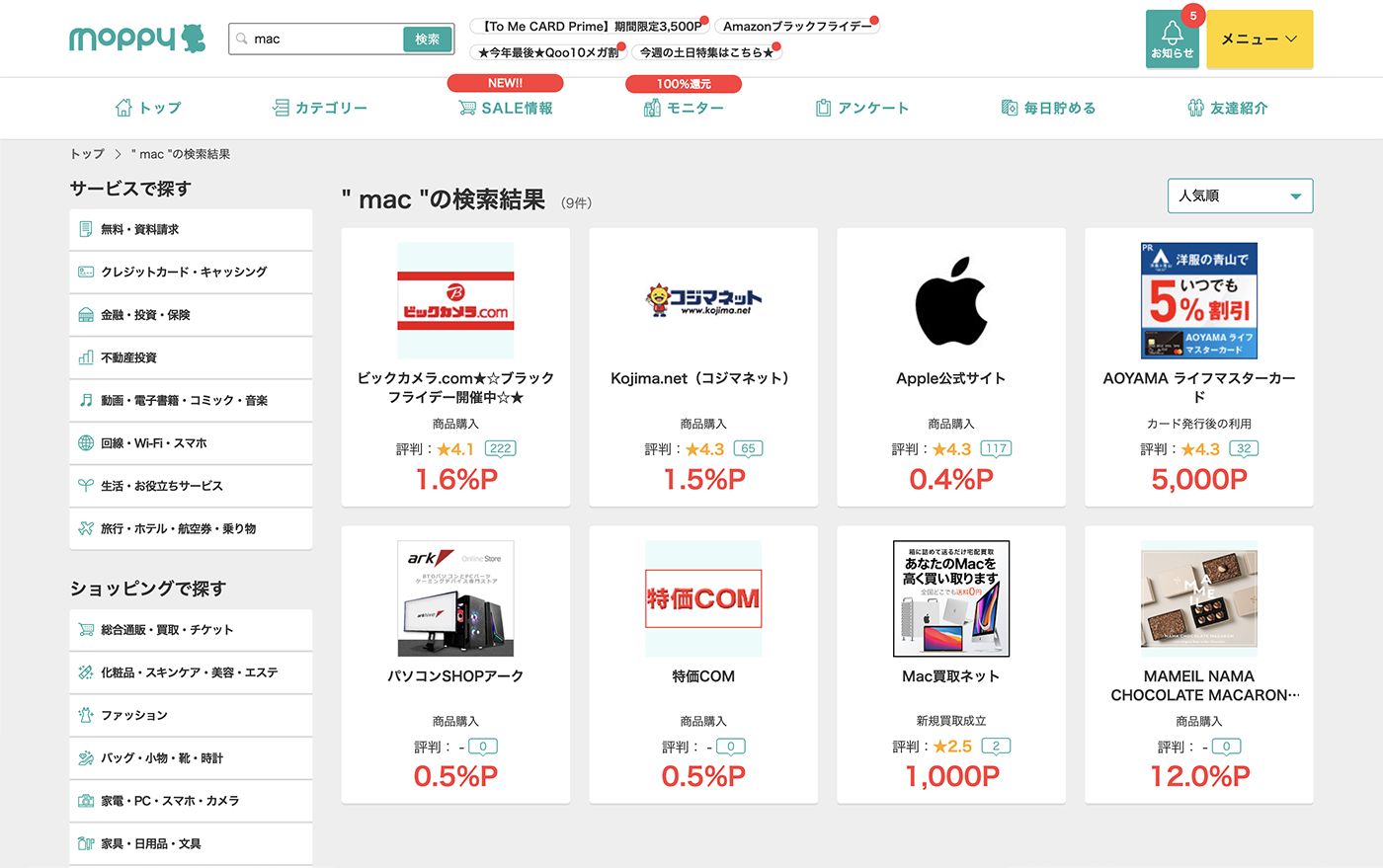Click the camera icon for 家電・PC
This screenshot has height=868, width=1383.
coord(86,801)
